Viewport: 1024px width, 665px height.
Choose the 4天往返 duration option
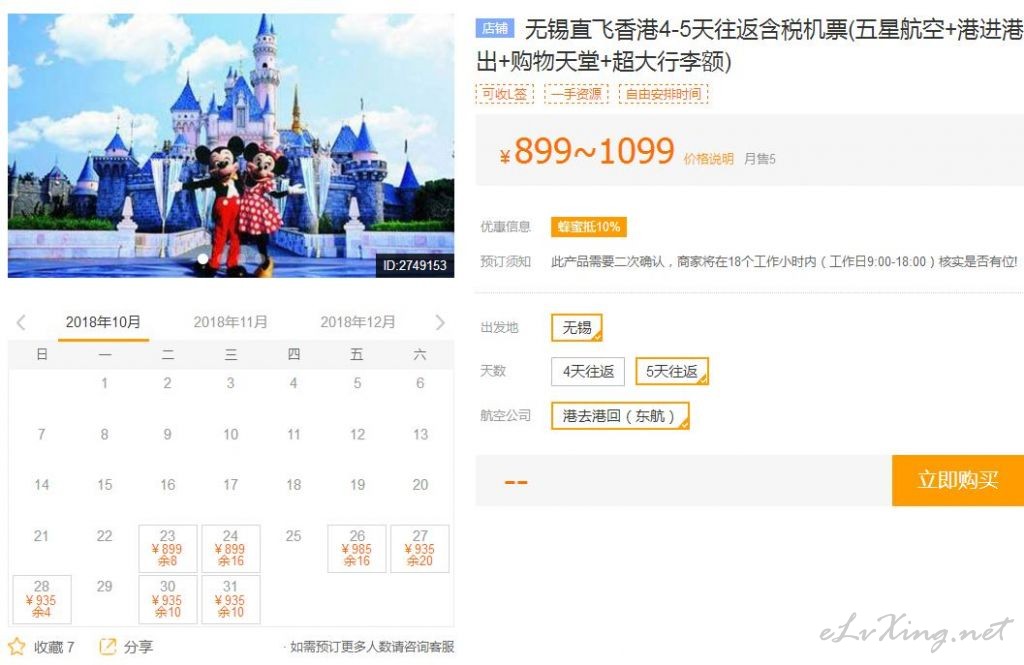click(588, 372)
